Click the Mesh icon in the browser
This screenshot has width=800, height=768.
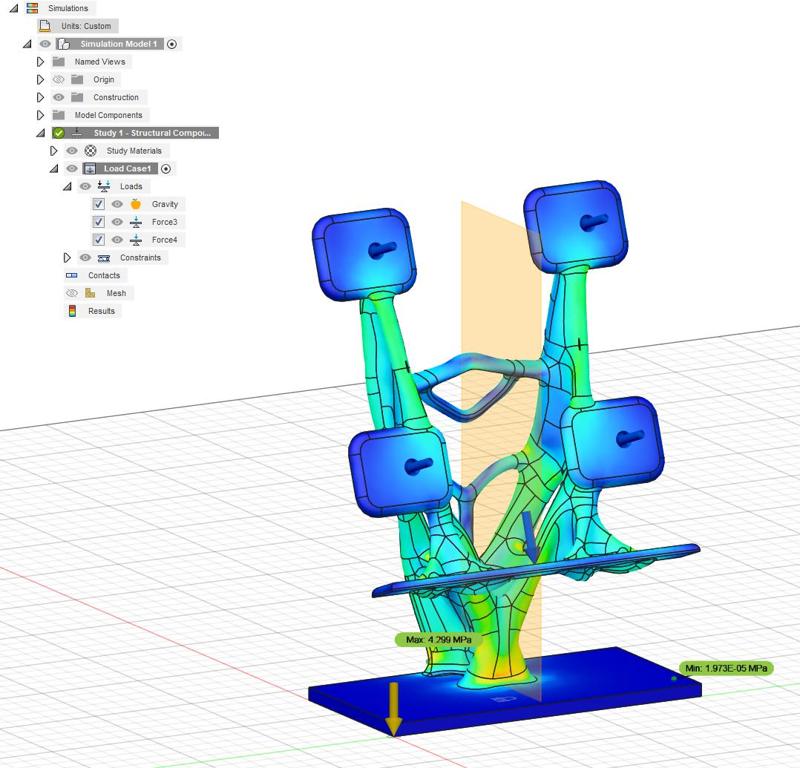tap(90, 293)
